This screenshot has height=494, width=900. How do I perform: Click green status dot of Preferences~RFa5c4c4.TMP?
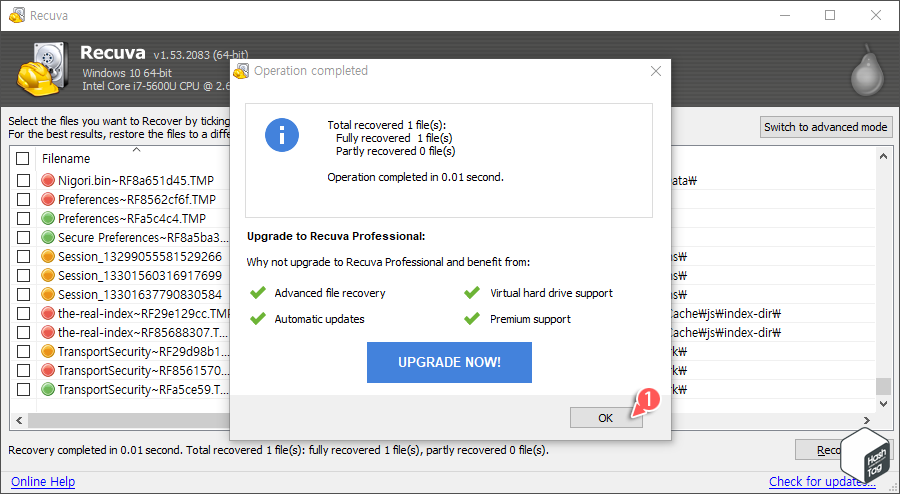click(48, 219)
